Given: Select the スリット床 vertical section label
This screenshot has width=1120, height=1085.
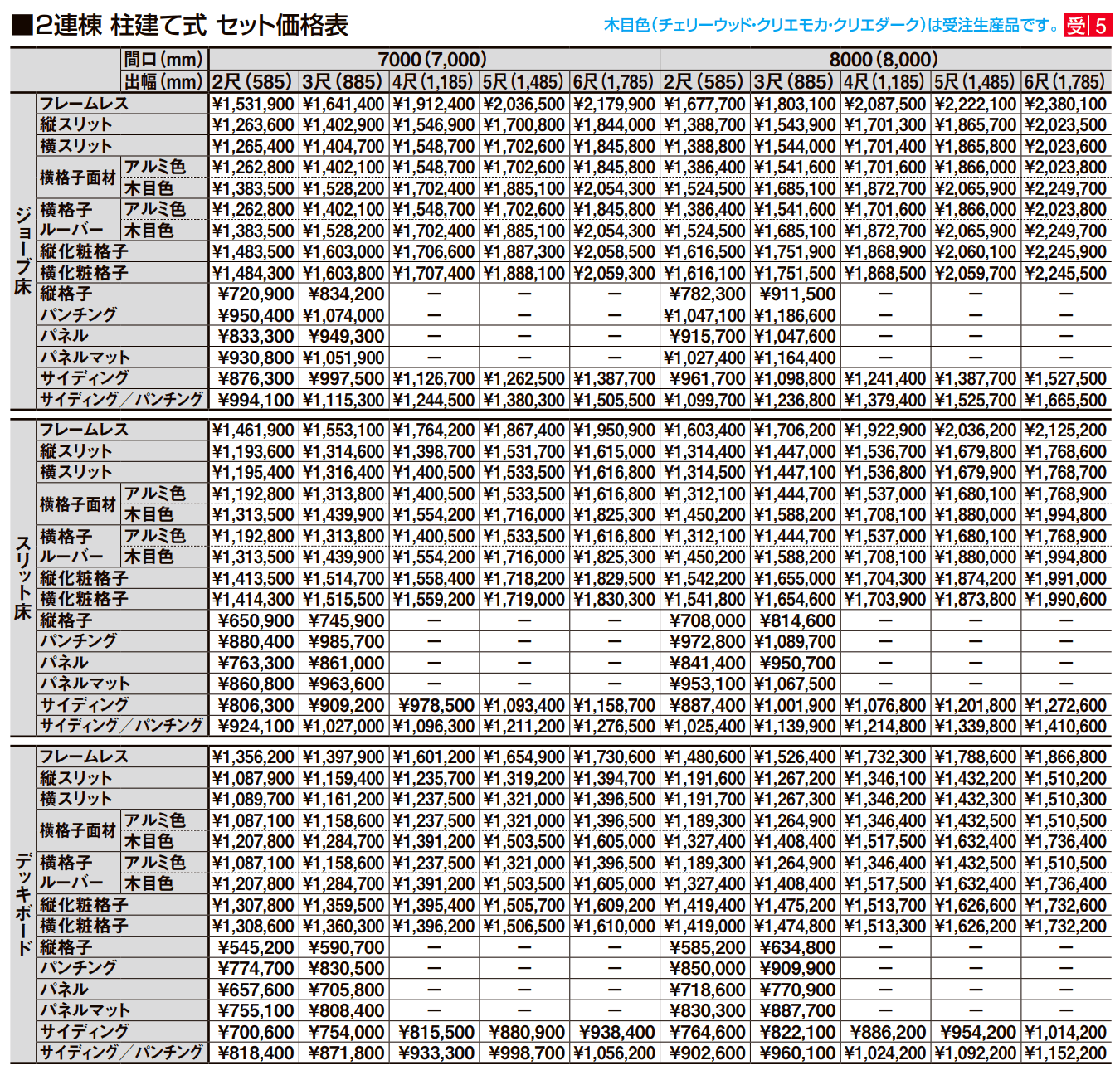Looking at the screenshot, I should pos(23,577).
